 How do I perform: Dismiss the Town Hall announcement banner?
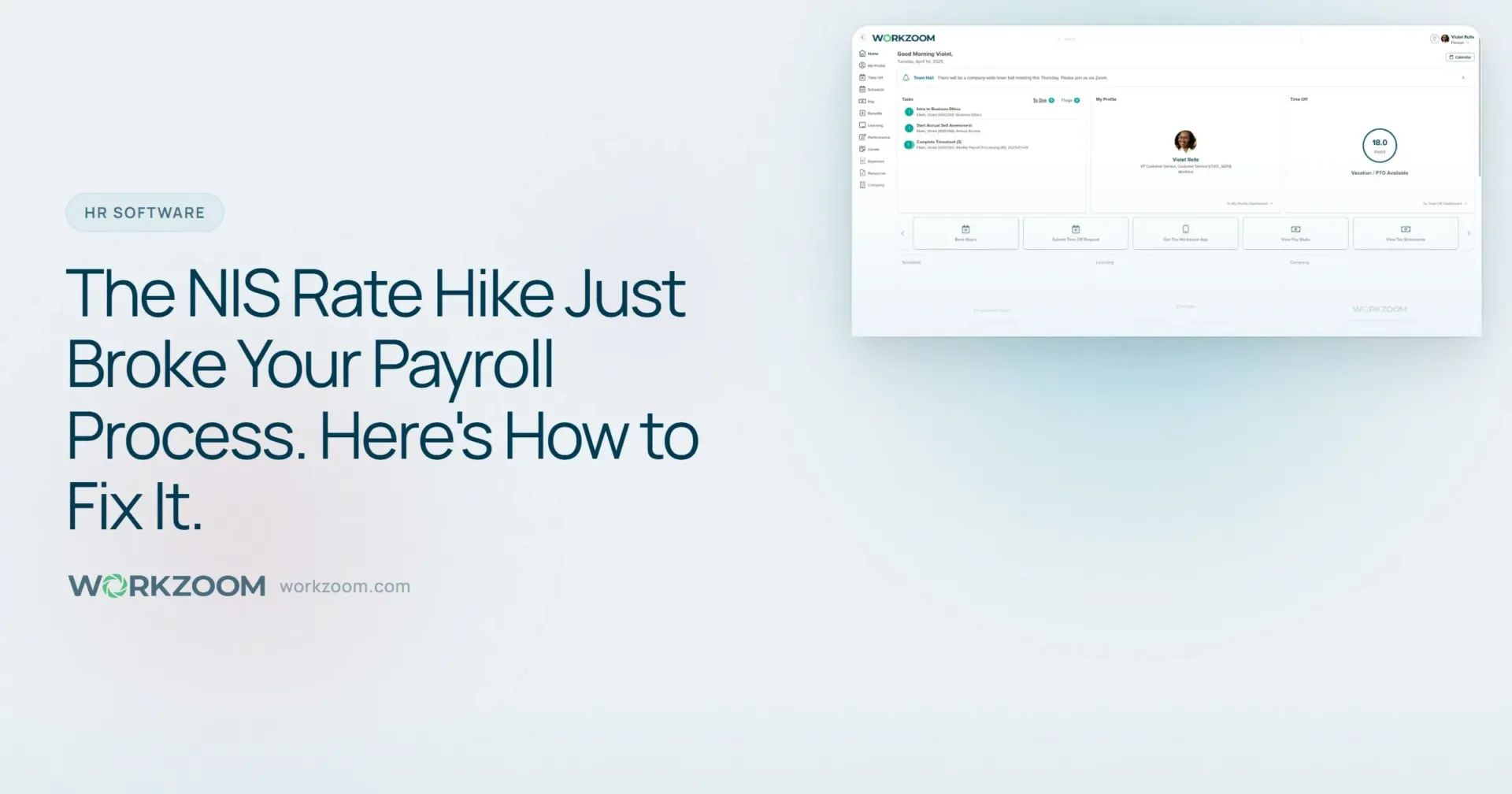click(x=1463, y=77)
